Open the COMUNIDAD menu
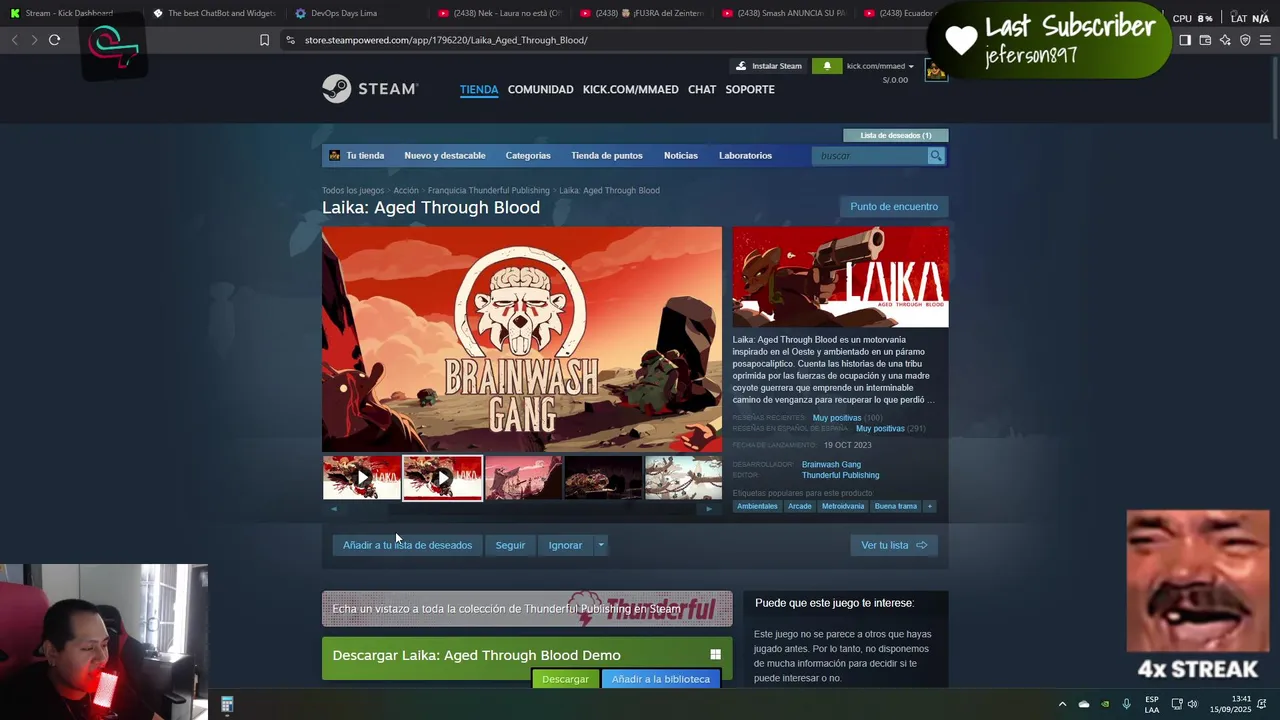1280x720 pixels. coord(540,89)
